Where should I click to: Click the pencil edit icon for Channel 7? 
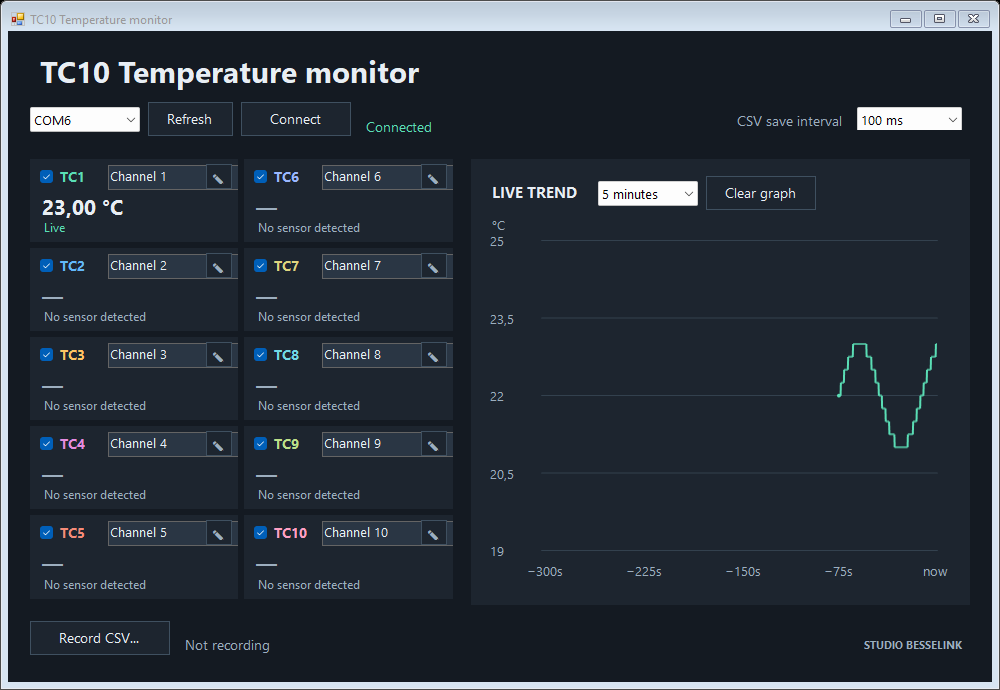(434, 267)
